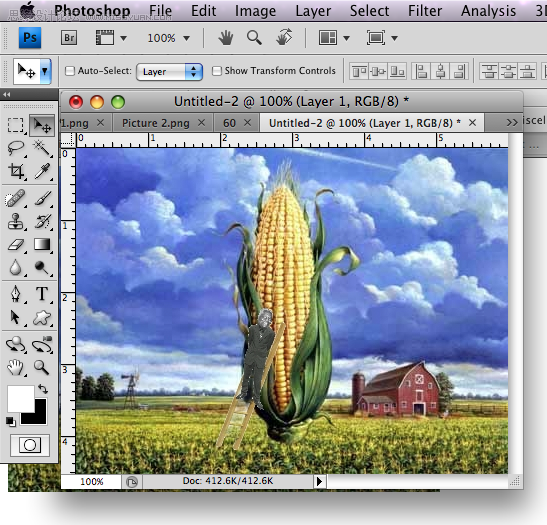Viewport: 547px width, 525px height.
Task: Click the Zoom tool in application bar
Action: [x=254, y=38]
